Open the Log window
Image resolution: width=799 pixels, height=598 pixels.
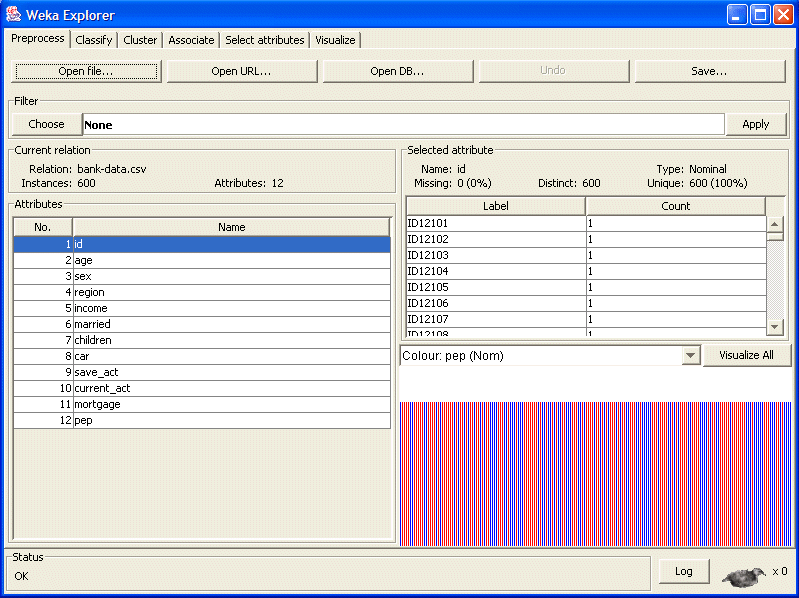coord(684,571)
